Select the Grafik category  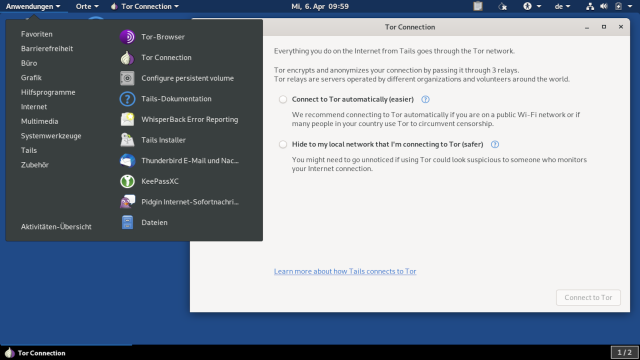tap(31, 78)
